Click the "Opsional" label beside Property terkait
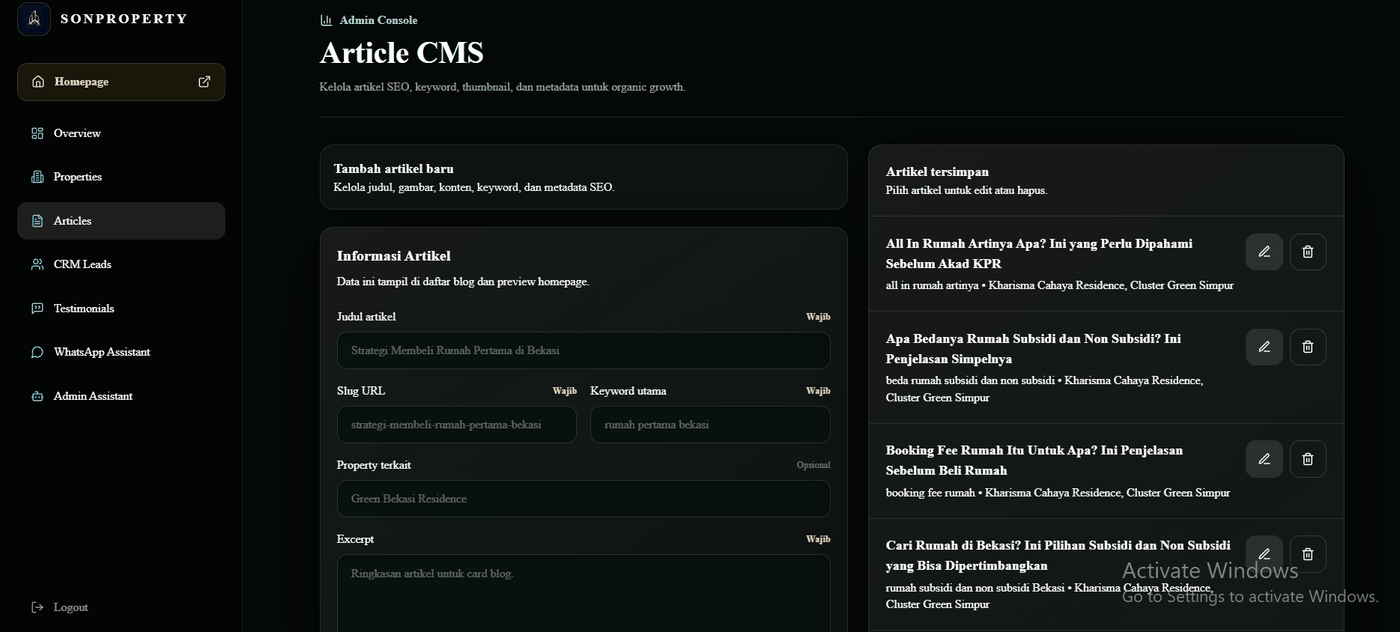Viewport: 1400px width, 632px height. (x=813, y=465)
